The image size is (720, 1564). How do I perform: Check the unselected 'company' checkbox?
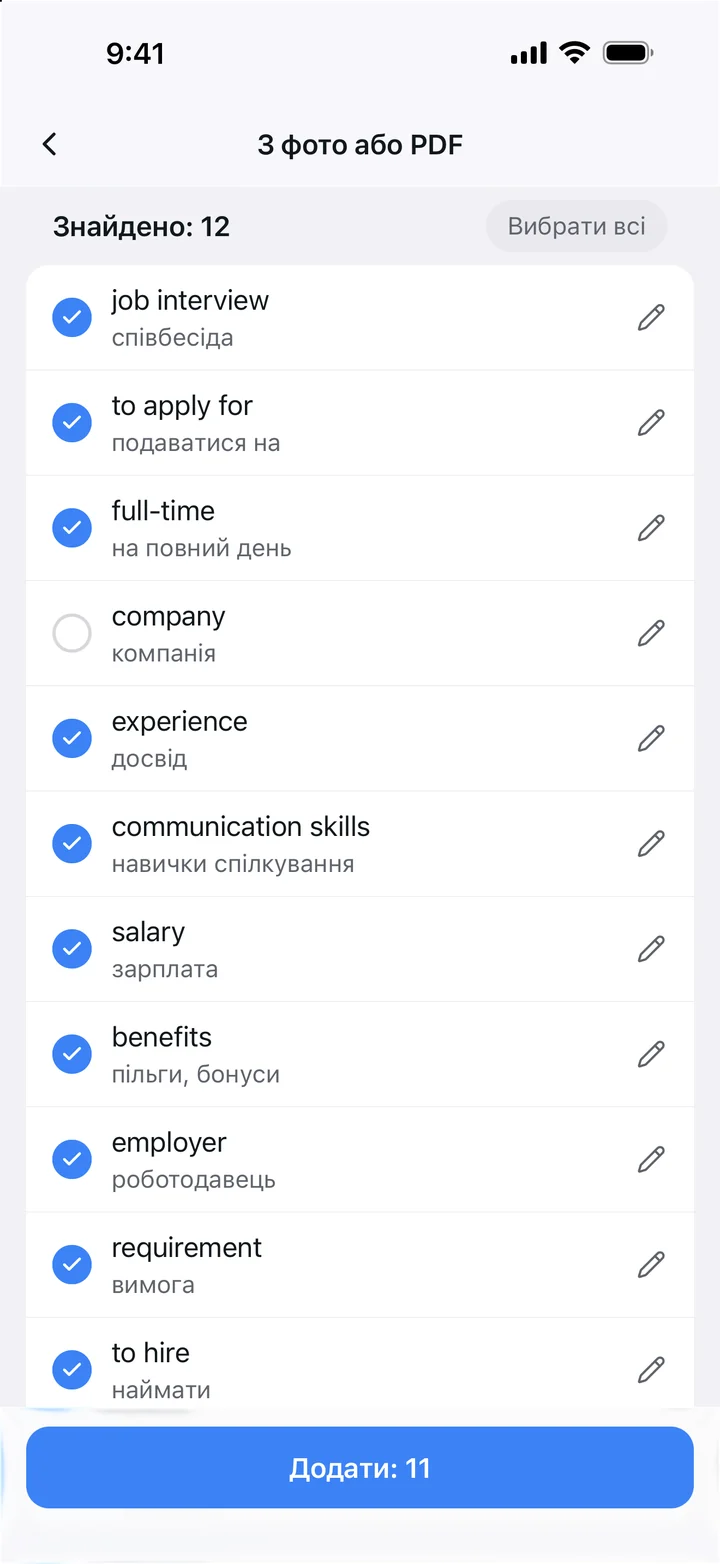pos(72,633)
